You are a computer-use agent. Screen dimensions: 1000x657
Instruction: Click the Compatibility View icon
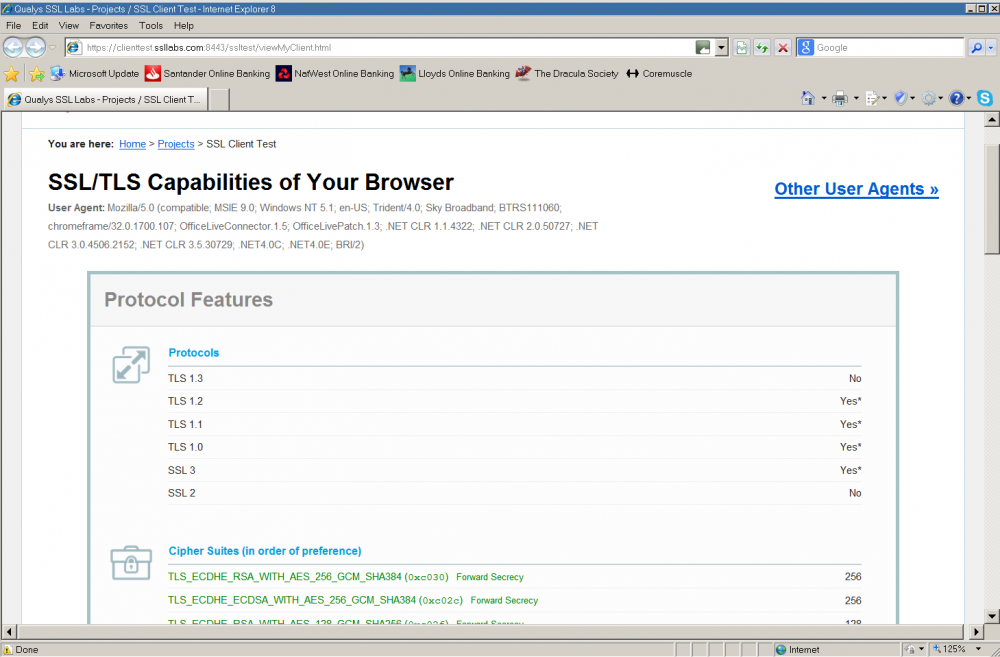pos(741,48)
